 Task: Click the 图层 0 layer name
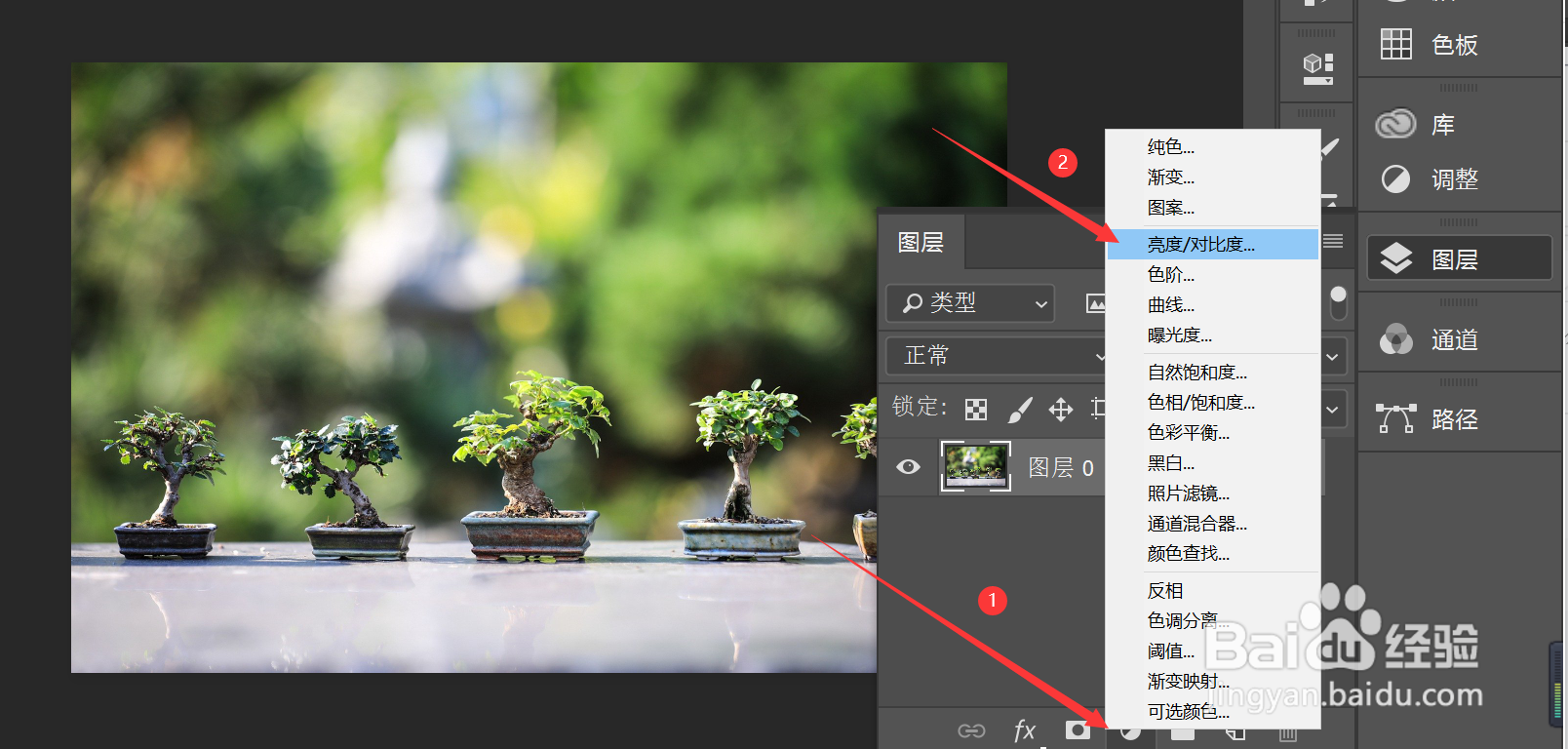click(x=1061, y=468)
